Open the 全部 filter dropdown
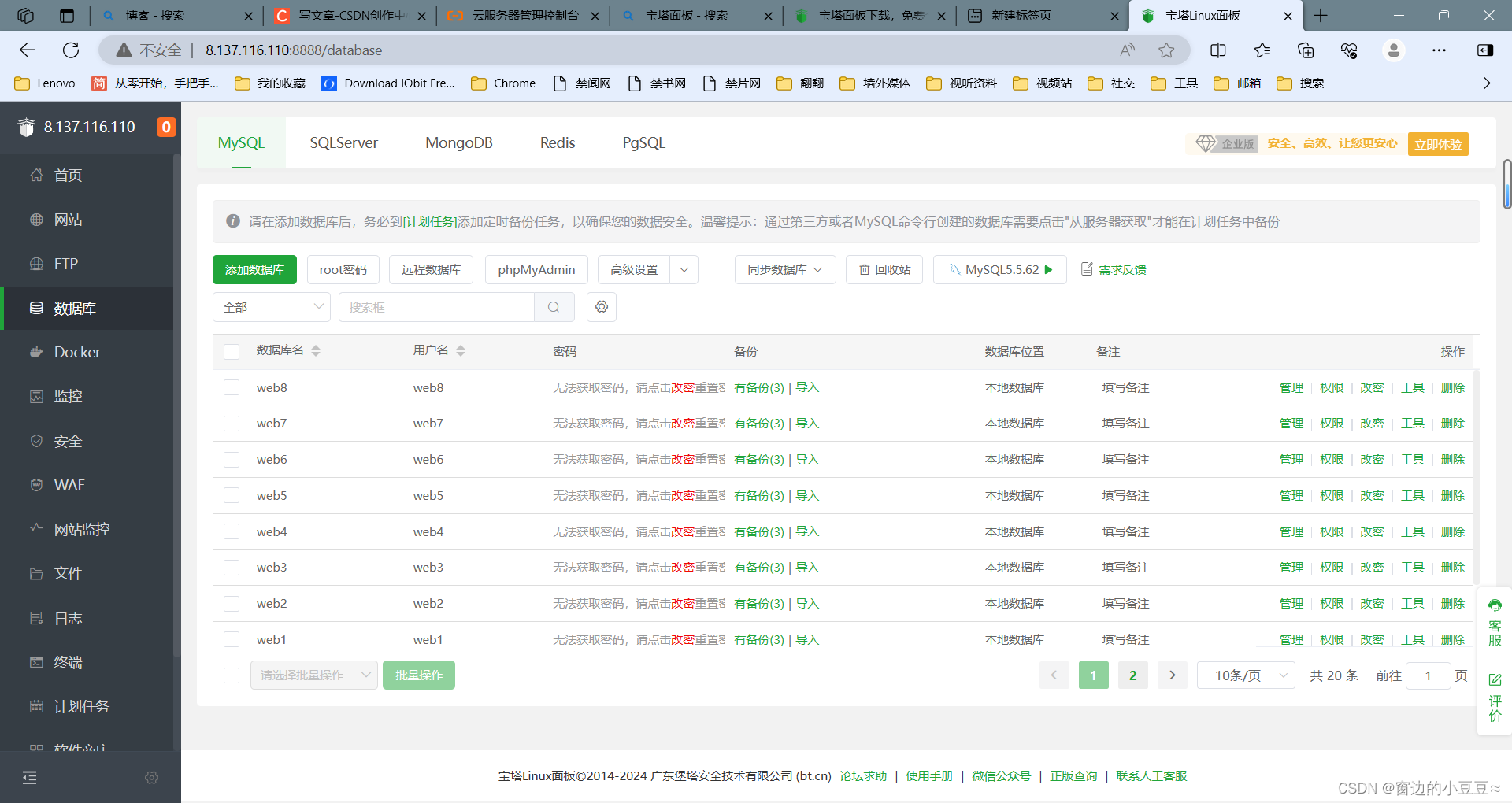 pyautogui.click(x=272, y=307)
